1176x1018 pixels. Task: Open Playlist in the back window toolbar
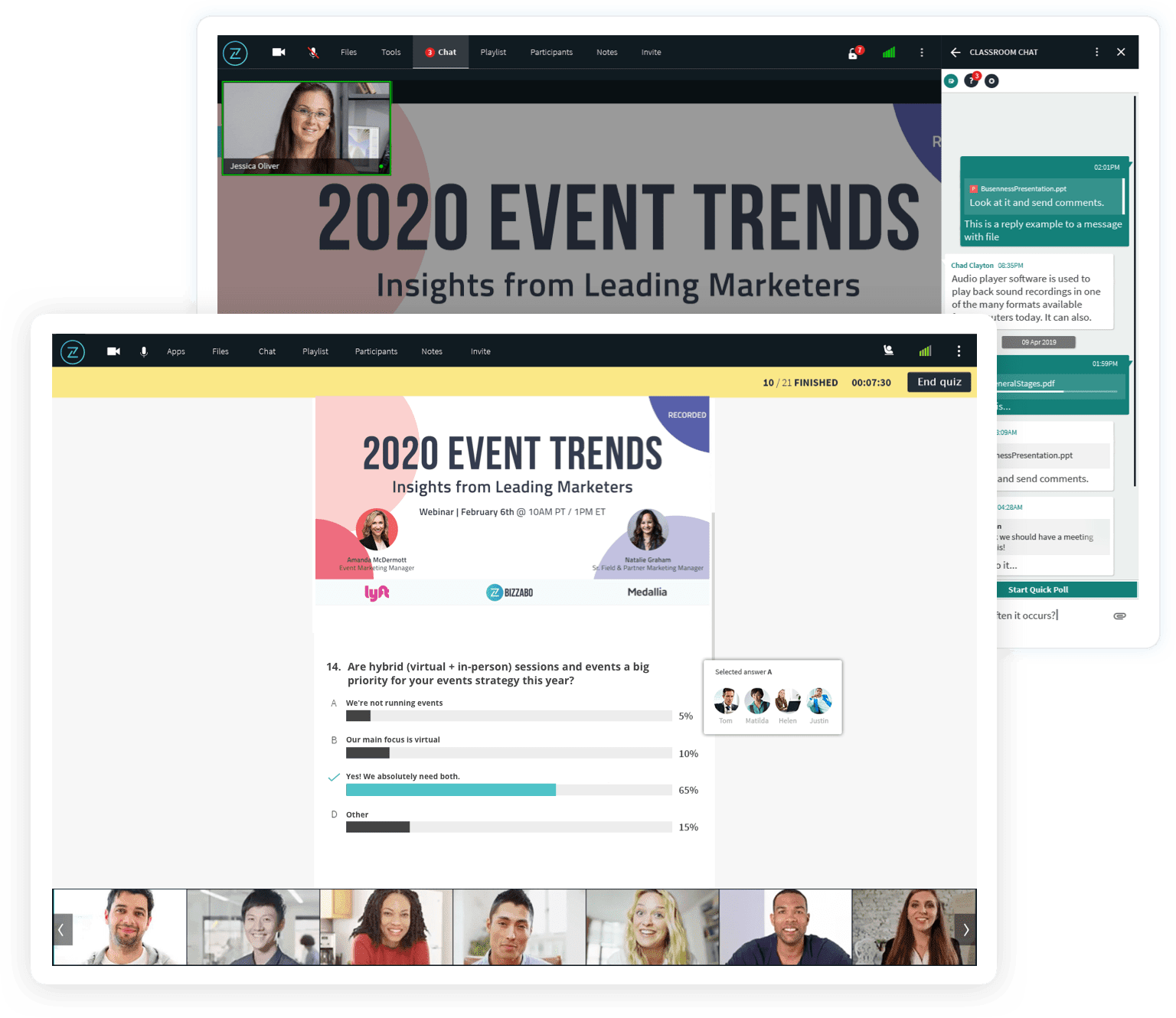pos(493,52)
